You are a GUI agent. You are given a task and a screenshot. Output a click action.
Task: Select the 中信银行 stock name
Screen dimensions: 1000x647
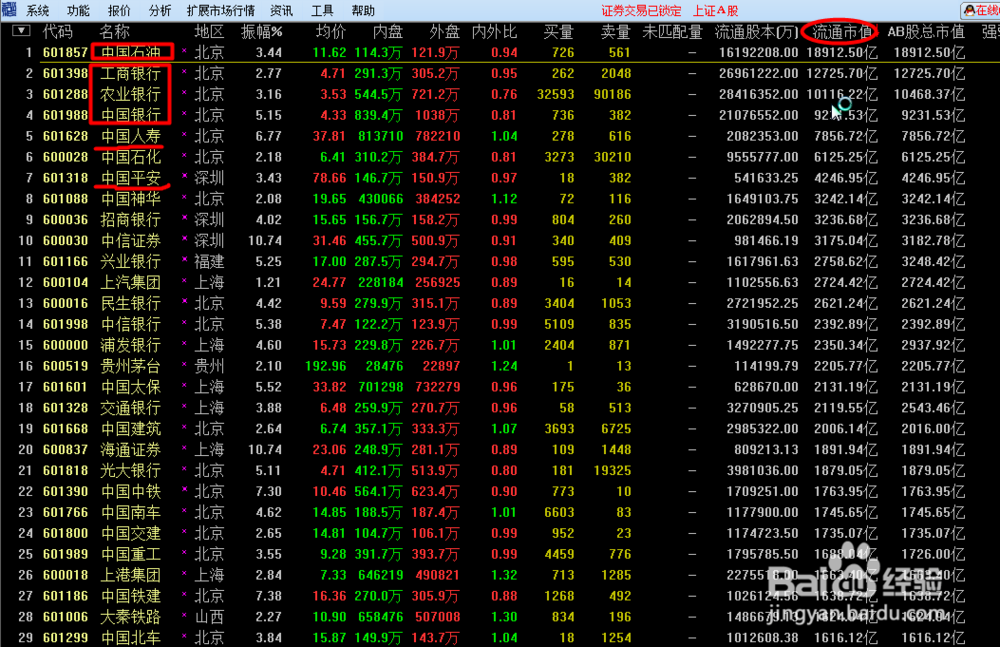tap(130, 324)
